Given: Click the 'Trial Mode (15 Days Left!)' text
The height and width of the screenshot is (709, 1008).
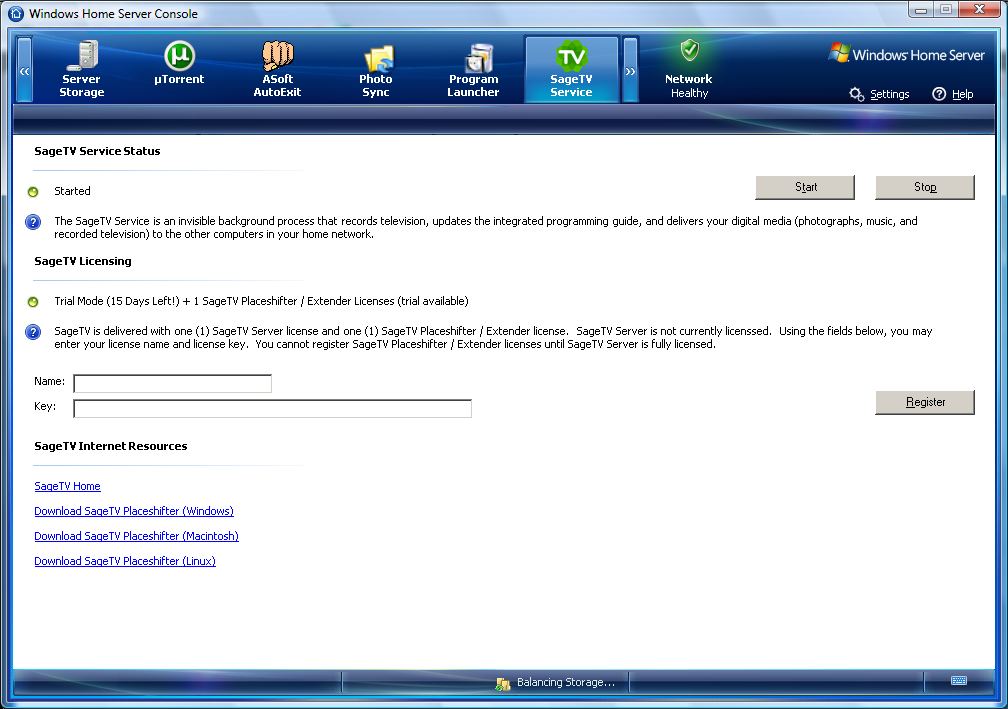Looking at the screenshot, I should [x=117, y=301].
